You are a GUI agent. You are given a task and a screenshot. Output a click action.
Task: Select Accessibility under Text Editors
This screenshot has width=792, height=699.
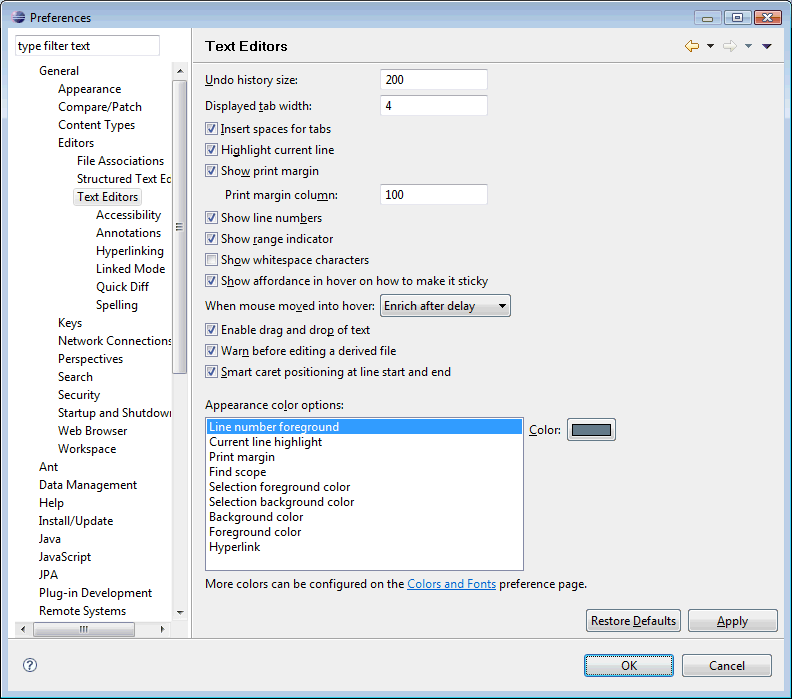[x=128, y=215]
